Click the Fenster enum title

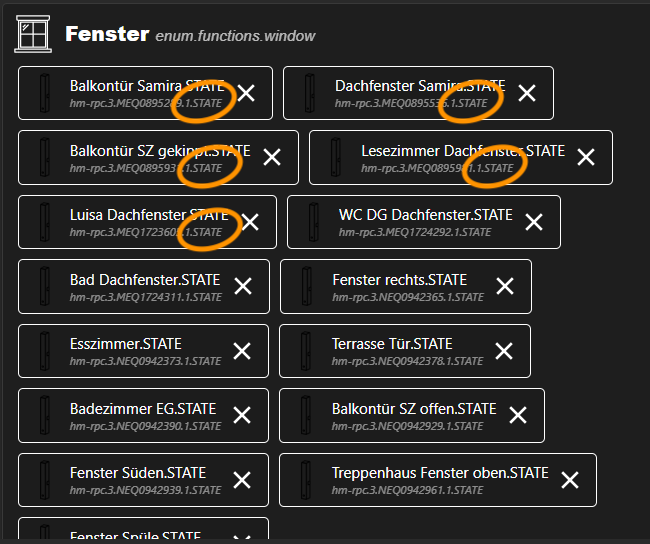pos(107,34)
